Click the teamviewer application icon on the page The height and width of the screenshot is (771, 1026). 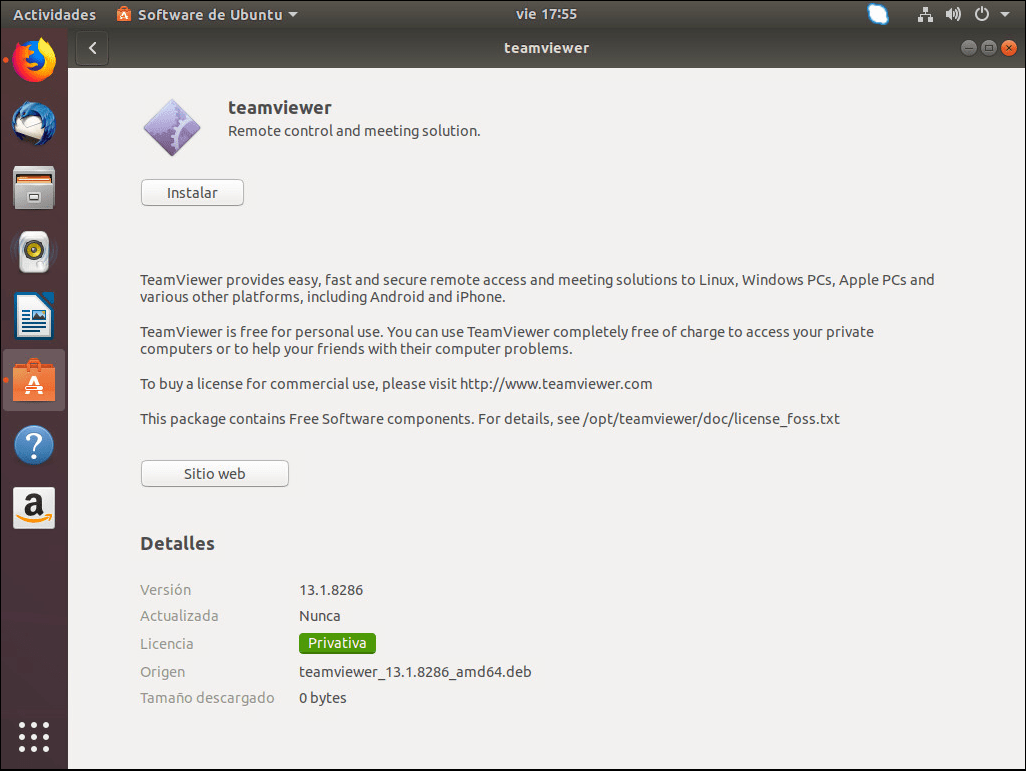pos(172,127)
